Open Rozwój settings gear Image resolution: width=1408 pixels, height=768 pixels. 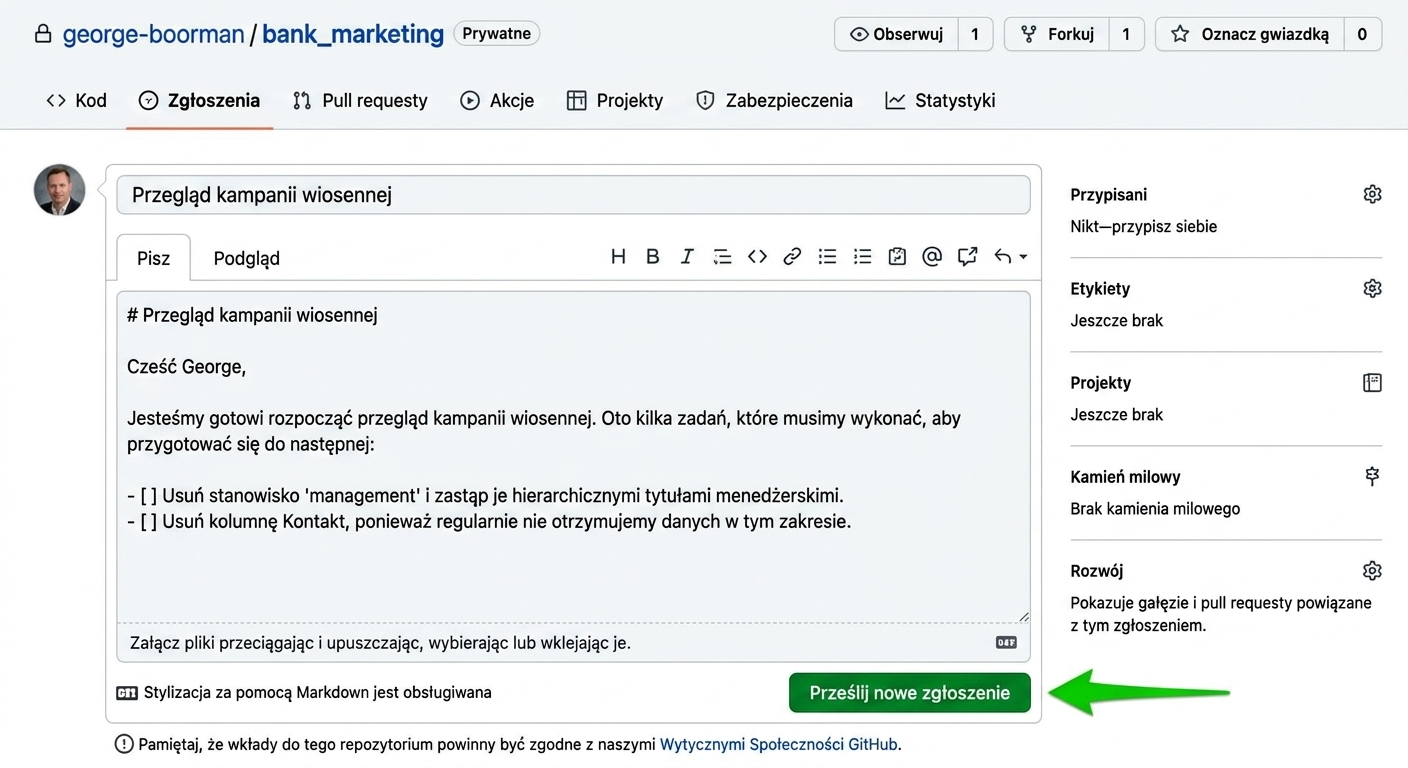pos(1372,570)
